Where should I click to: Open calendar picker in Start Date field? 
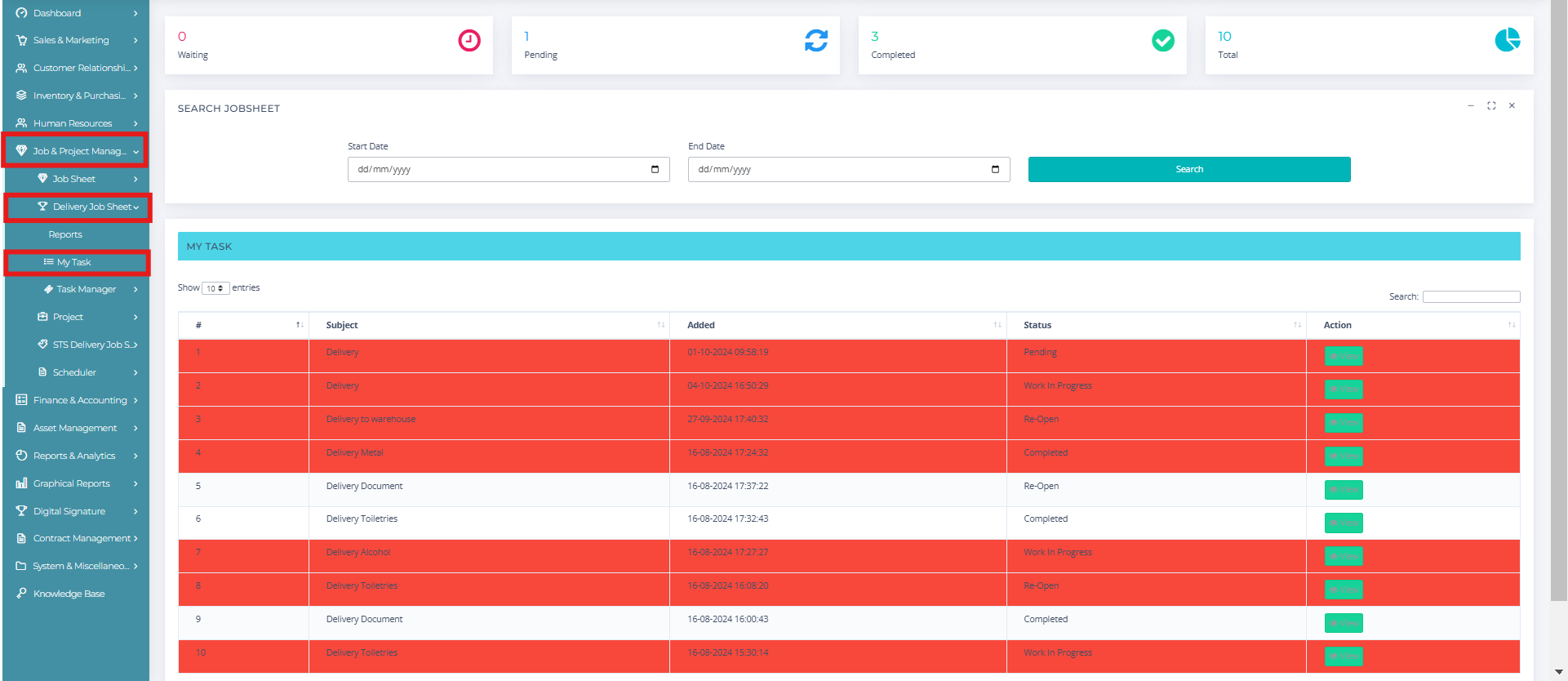(655, 170)
